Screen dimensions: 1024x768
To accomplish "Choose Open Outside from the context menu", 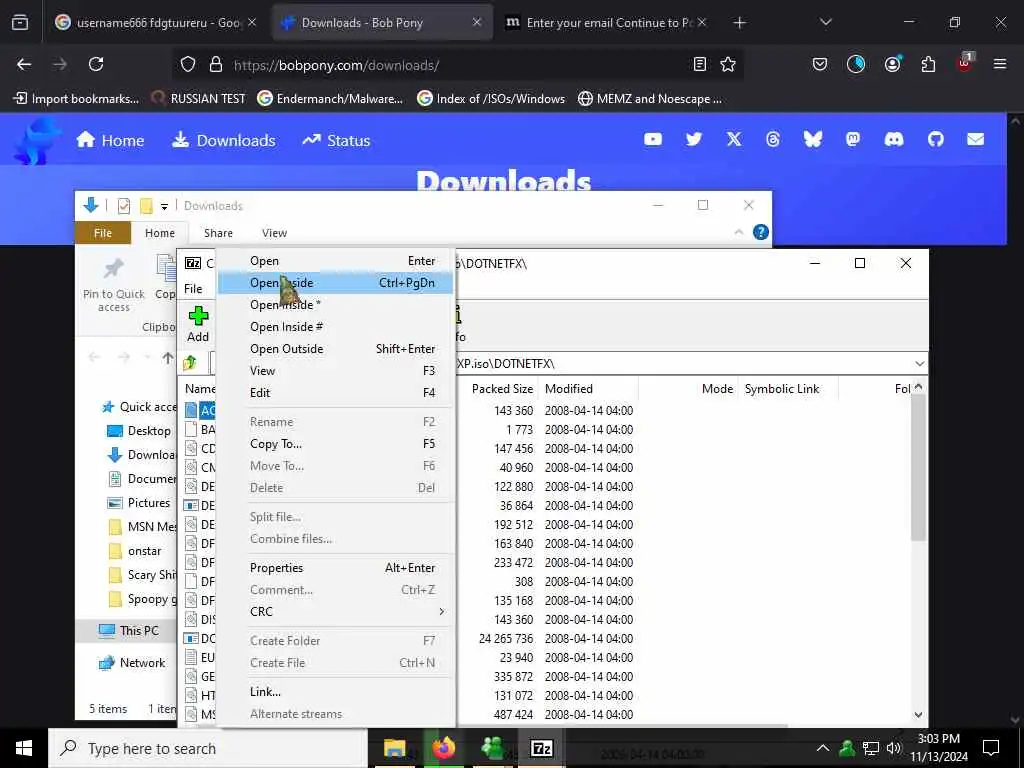I will (335, 349).
